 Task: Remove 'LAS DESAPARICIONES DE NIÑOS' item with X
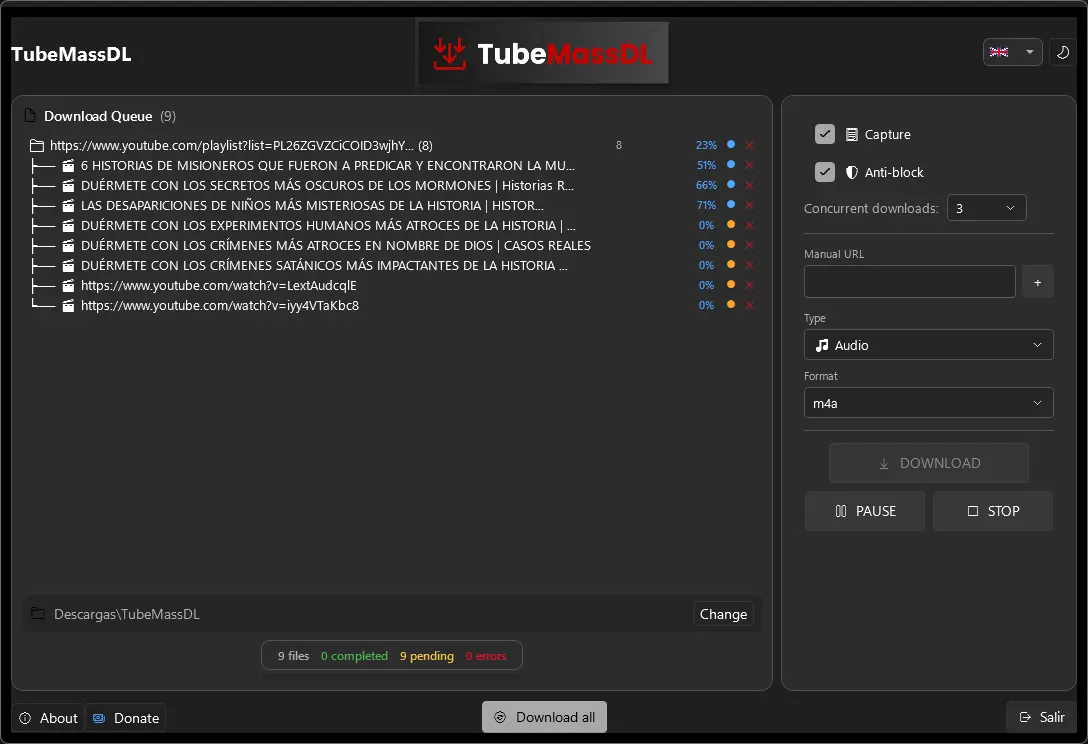[x=749, y=205]
